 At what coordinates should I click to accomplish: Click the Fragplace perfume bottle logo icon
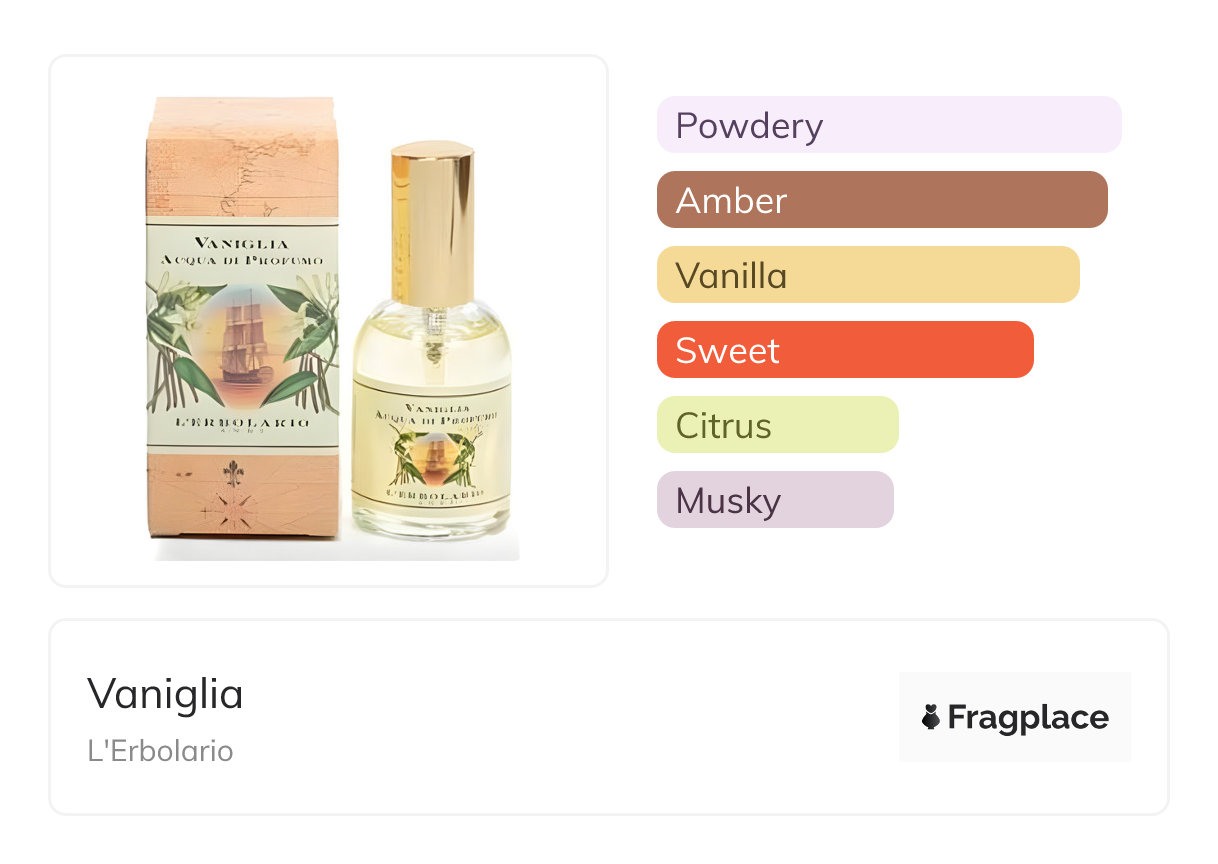pyautogui.click(x=931, y=717)
